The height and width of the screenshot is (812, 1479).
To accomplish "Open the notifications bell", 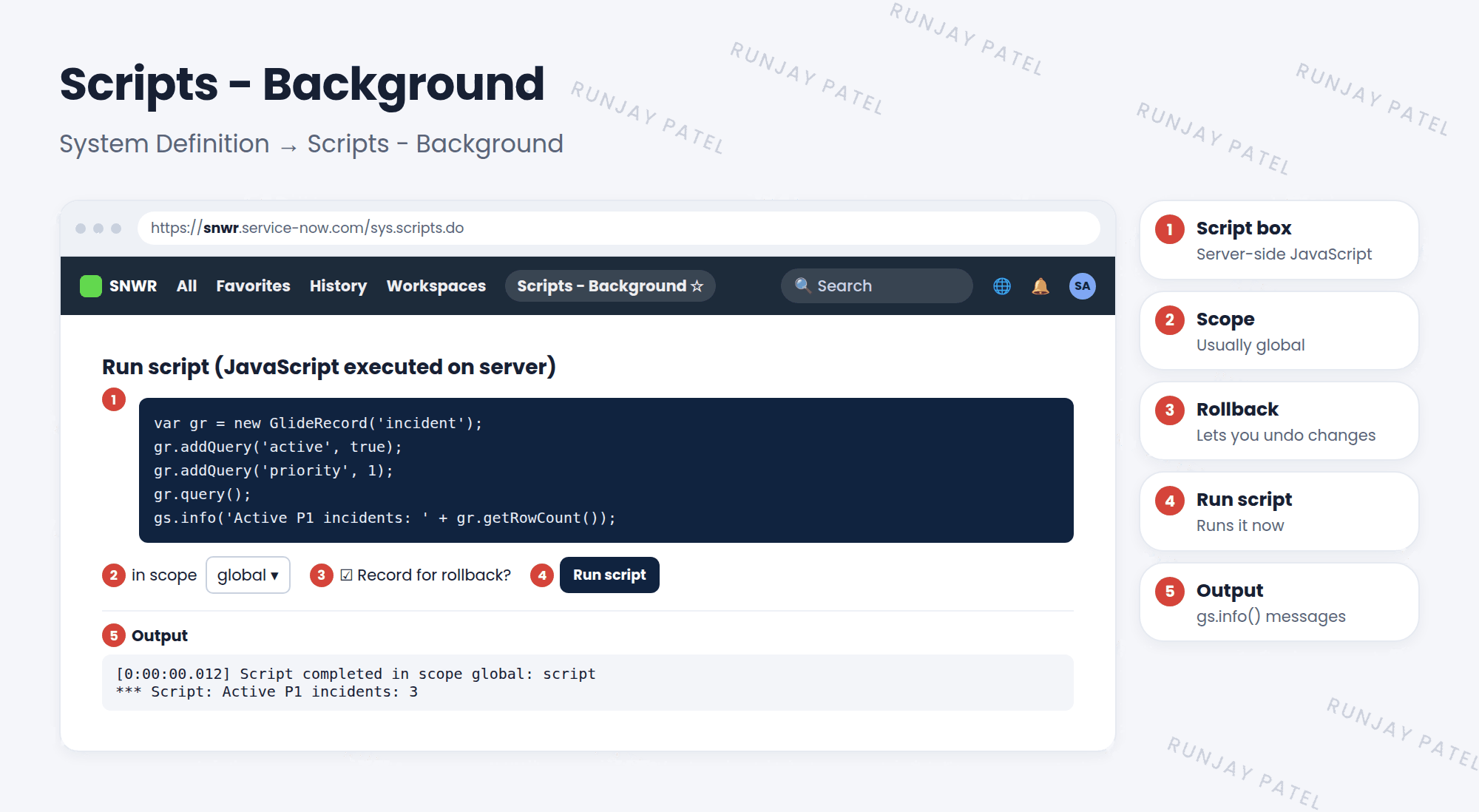I will point(1040,286).
